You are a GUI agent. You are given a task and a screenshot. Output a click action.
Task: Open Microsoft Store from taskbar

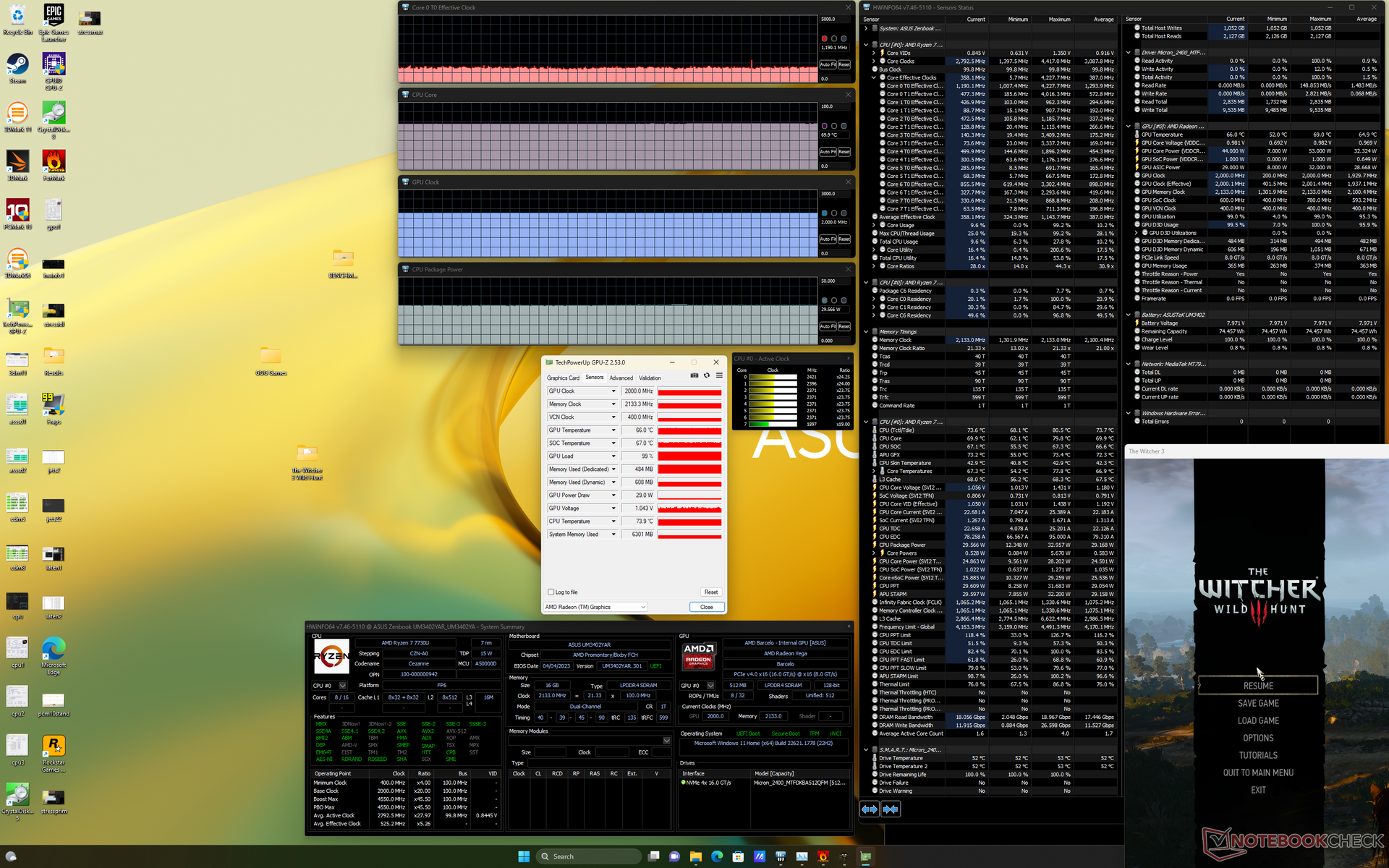738,856
